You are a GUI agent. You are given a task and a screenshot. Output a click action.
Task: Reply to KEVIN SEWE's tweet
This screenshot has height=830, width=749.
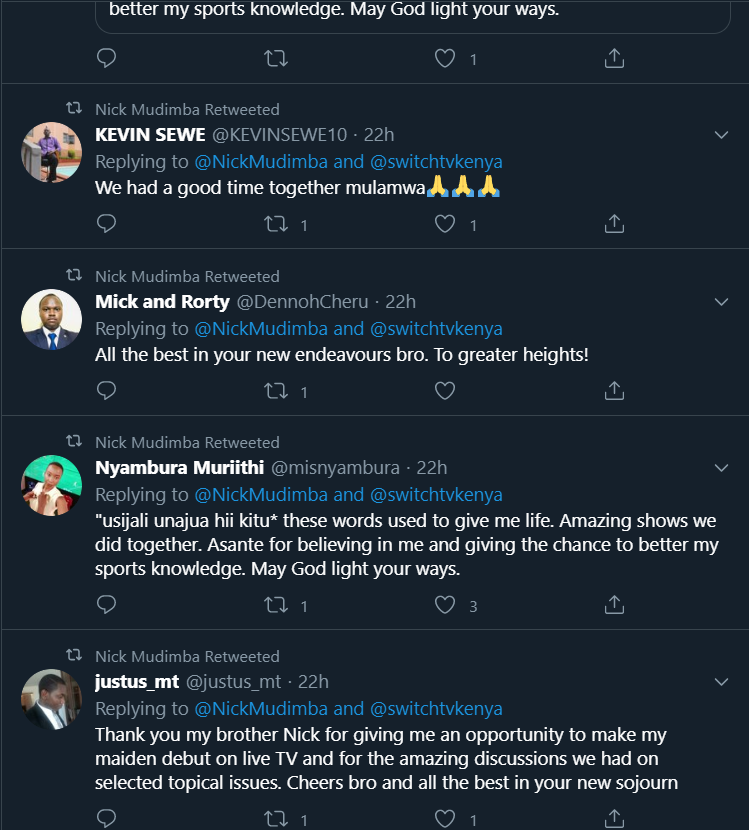coord(106,224)
